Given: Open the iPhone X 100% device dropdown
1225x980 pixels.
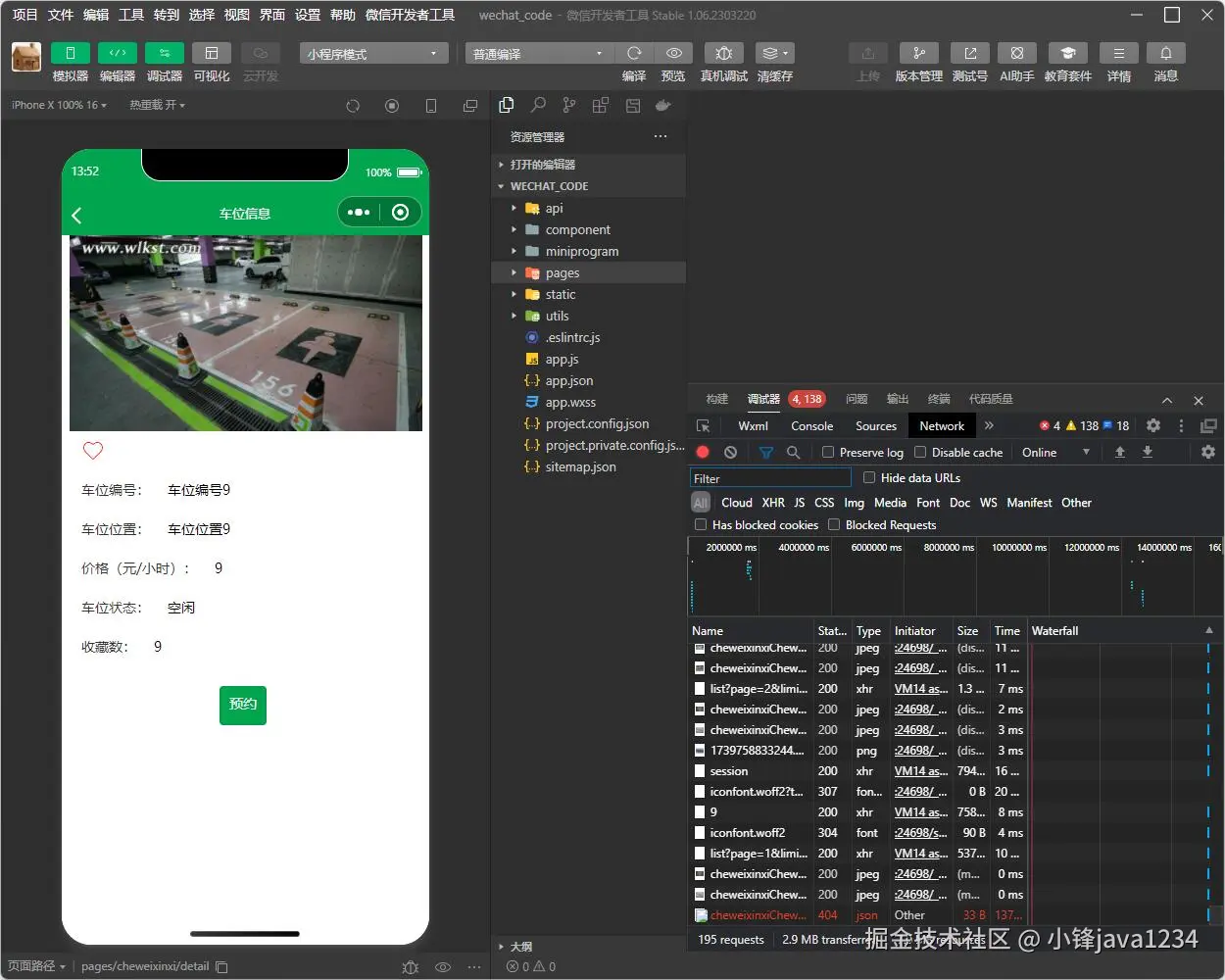Looking at the screenshot, I should point(59,105).
